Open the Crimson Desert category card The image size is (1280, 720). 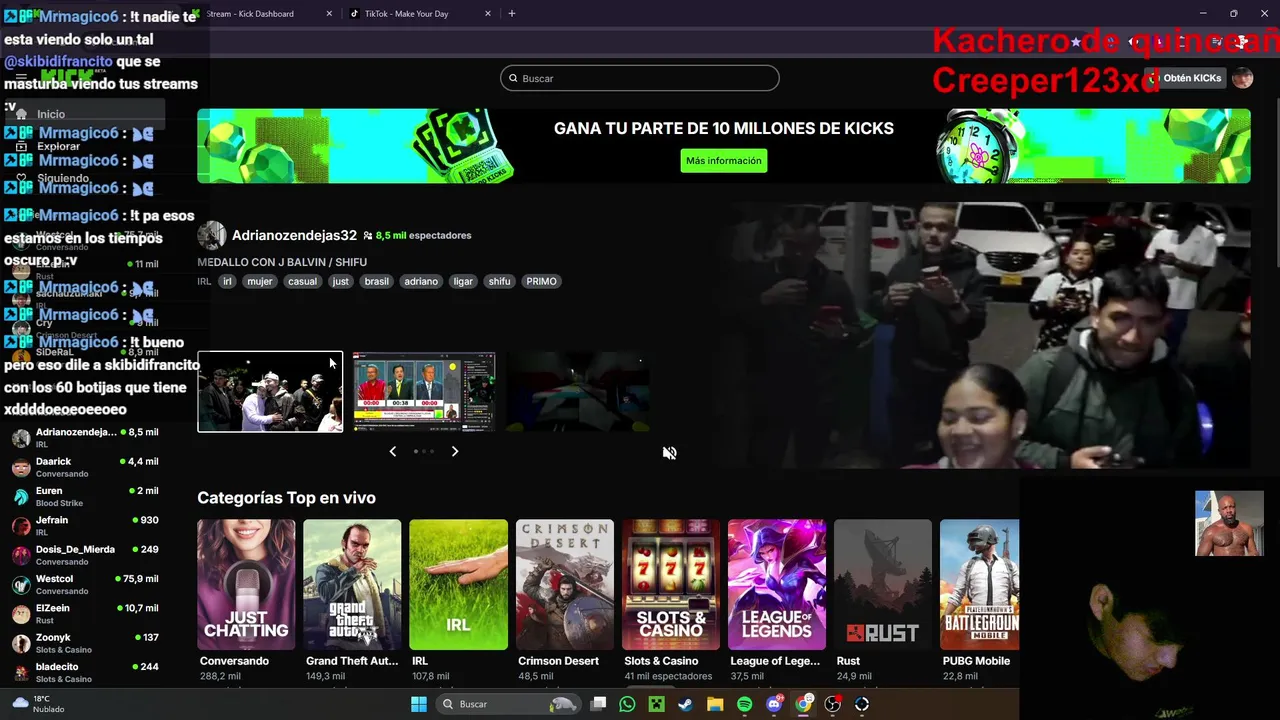click(x=565, y=585)
